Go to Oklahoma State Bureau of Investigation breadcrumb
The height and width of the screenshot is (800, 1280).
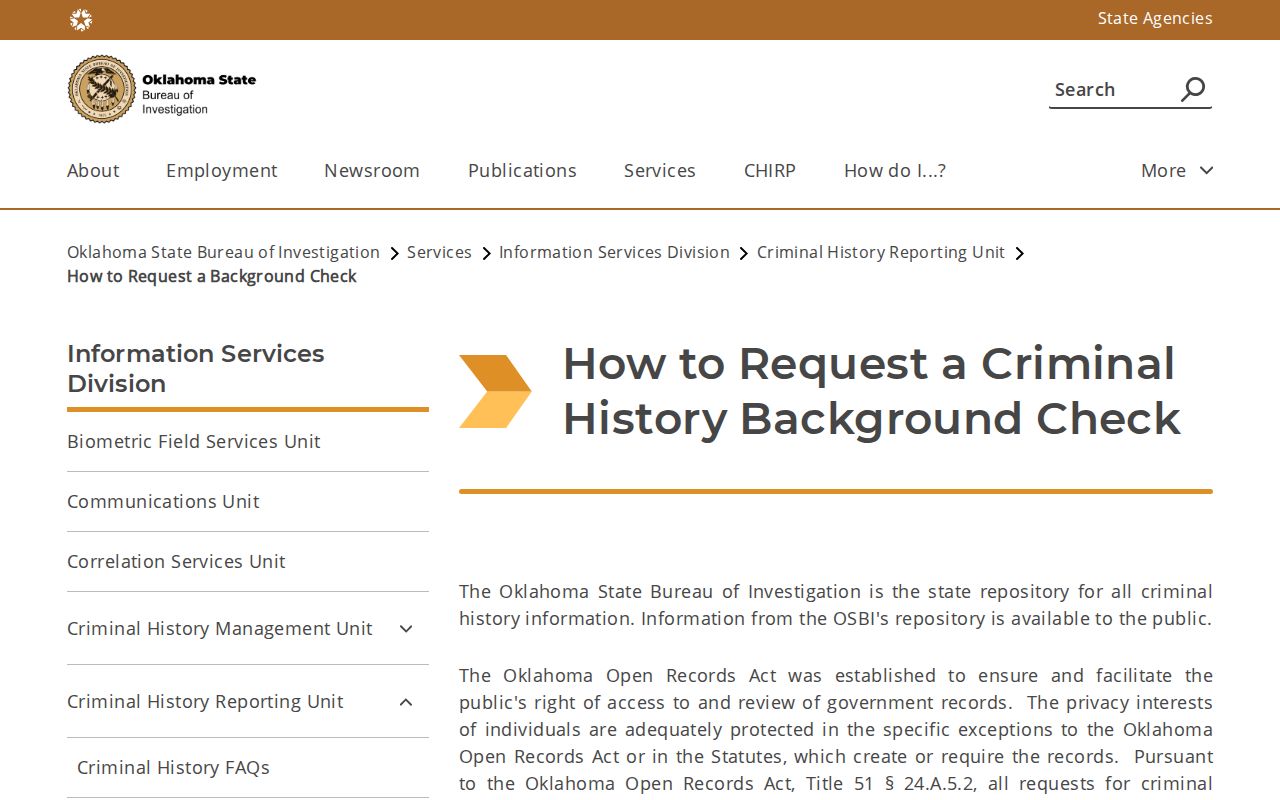(223, 252)
